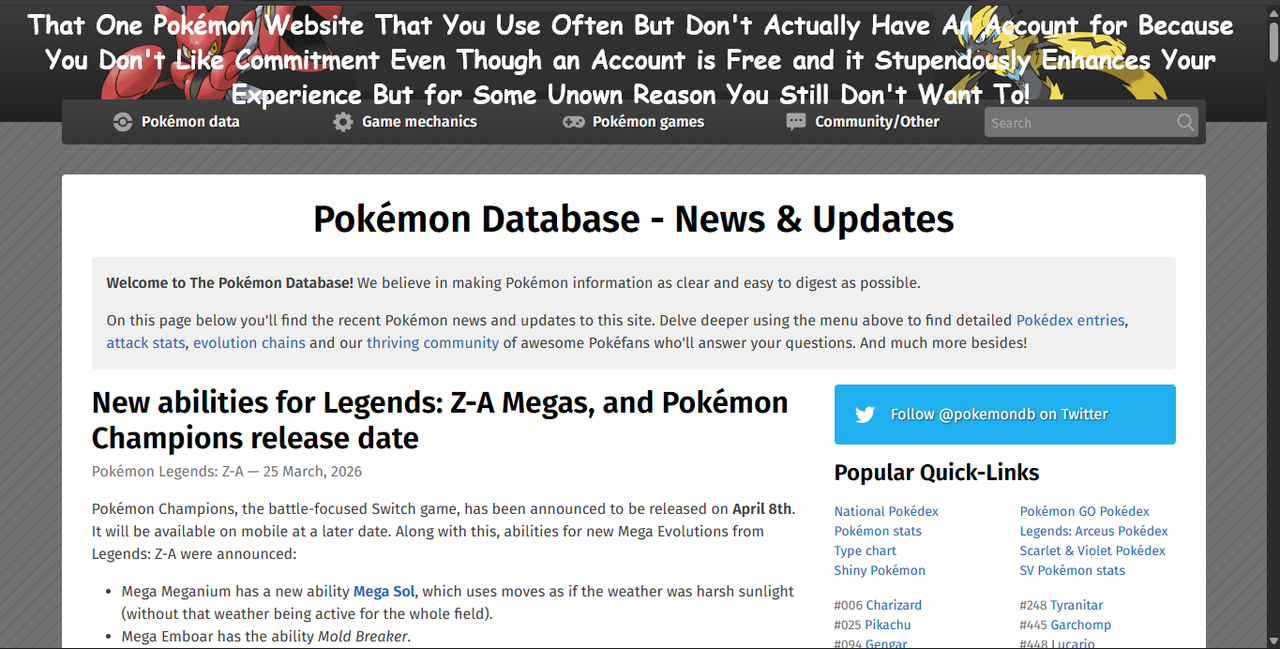Open the Garchomp link
Image resolution: width=1280 pixels, height=649 pixels.
coord(1081,625)
